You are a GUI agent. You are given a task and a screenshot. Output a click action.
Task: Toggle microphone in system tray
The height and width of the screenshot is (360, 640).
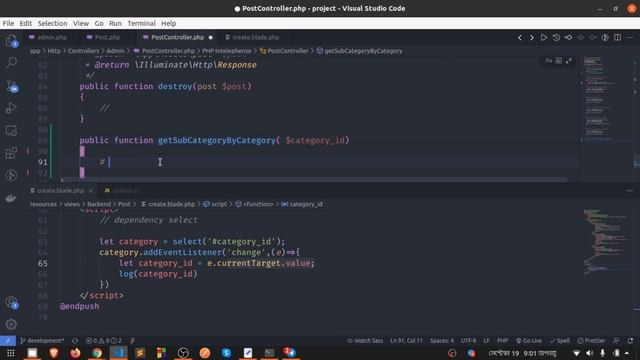602,353
